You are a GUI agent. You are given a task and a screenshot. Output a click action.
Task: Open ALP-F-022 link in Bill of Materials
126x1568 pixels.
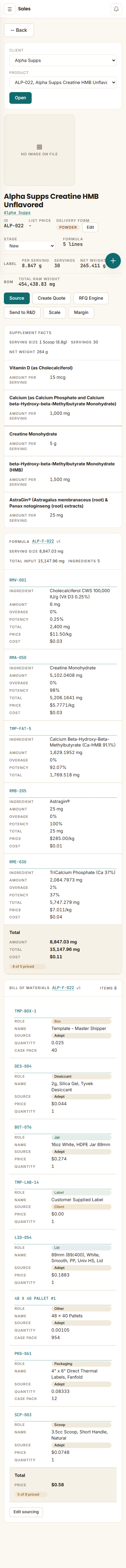pos(63,988)
